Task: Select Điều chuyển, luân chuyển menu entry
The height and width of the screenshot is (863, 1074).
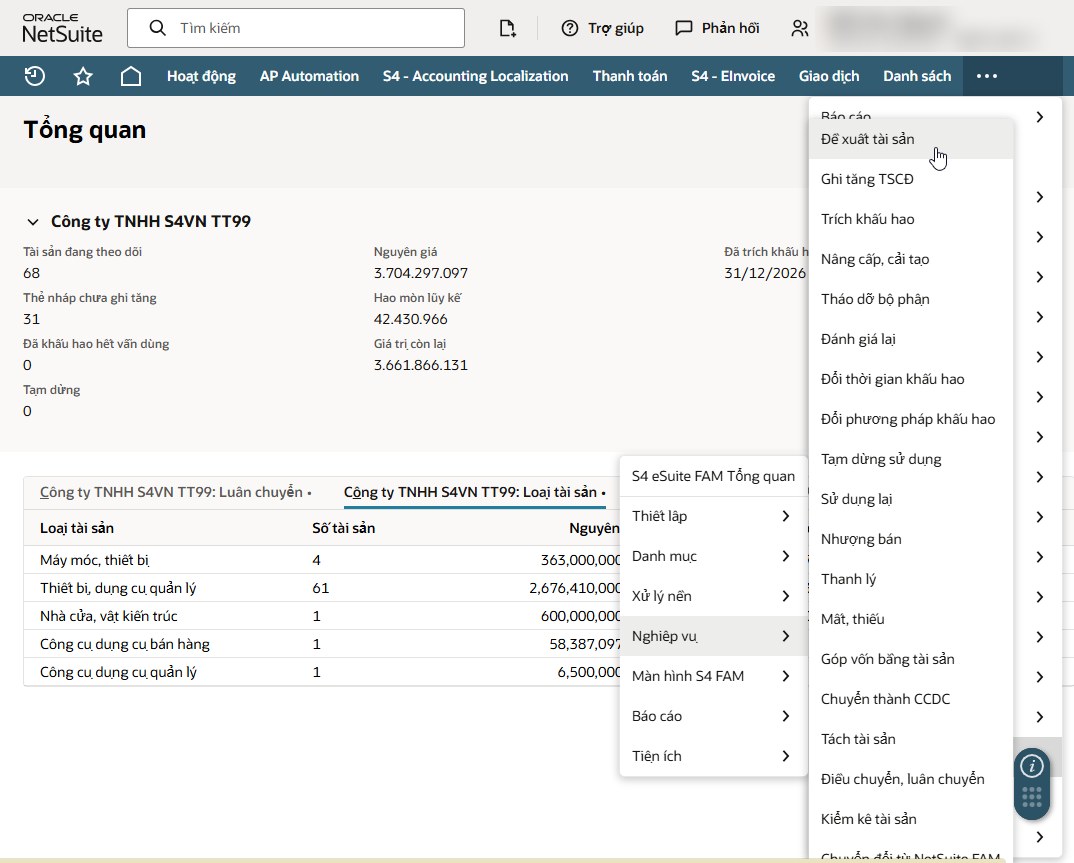Action: pos(910,779)
